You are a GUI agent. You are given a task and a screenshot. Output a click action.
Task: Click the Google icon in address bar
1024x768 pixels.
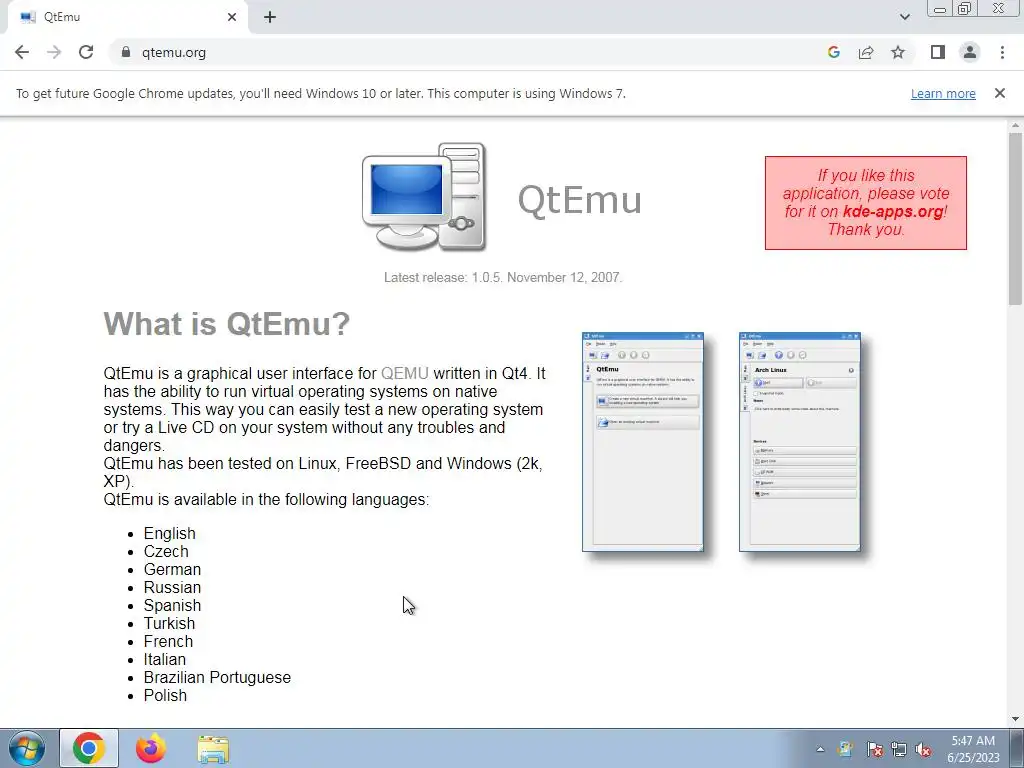coord(833,52)
